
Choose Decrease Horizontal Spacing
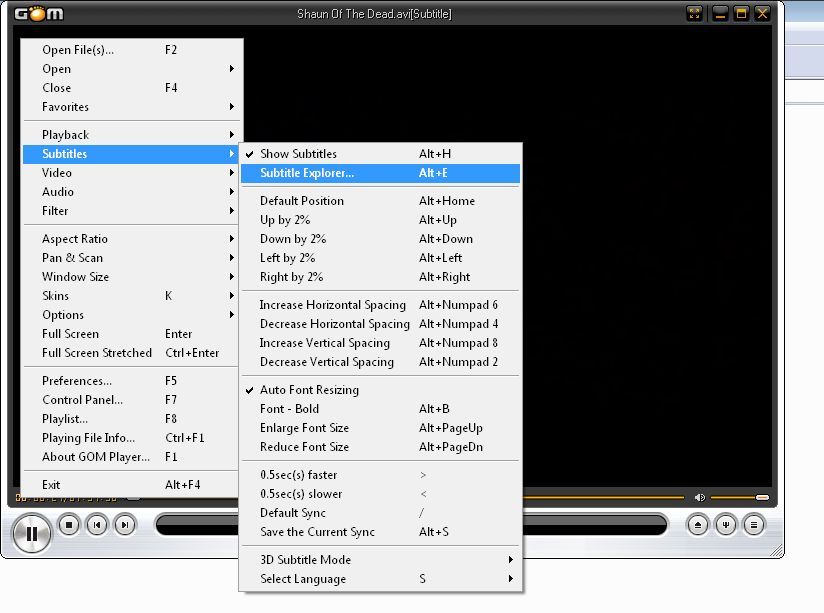pos(380,324)
